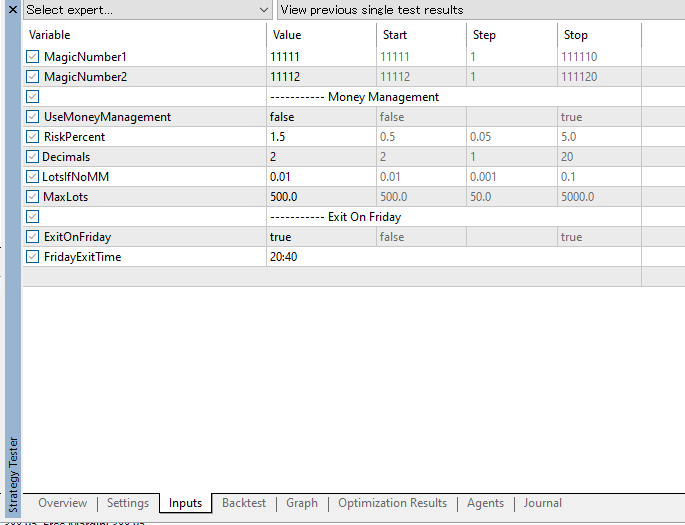685x525 pixels.
Task: Show the Journal tab
Action: [543, 503]
